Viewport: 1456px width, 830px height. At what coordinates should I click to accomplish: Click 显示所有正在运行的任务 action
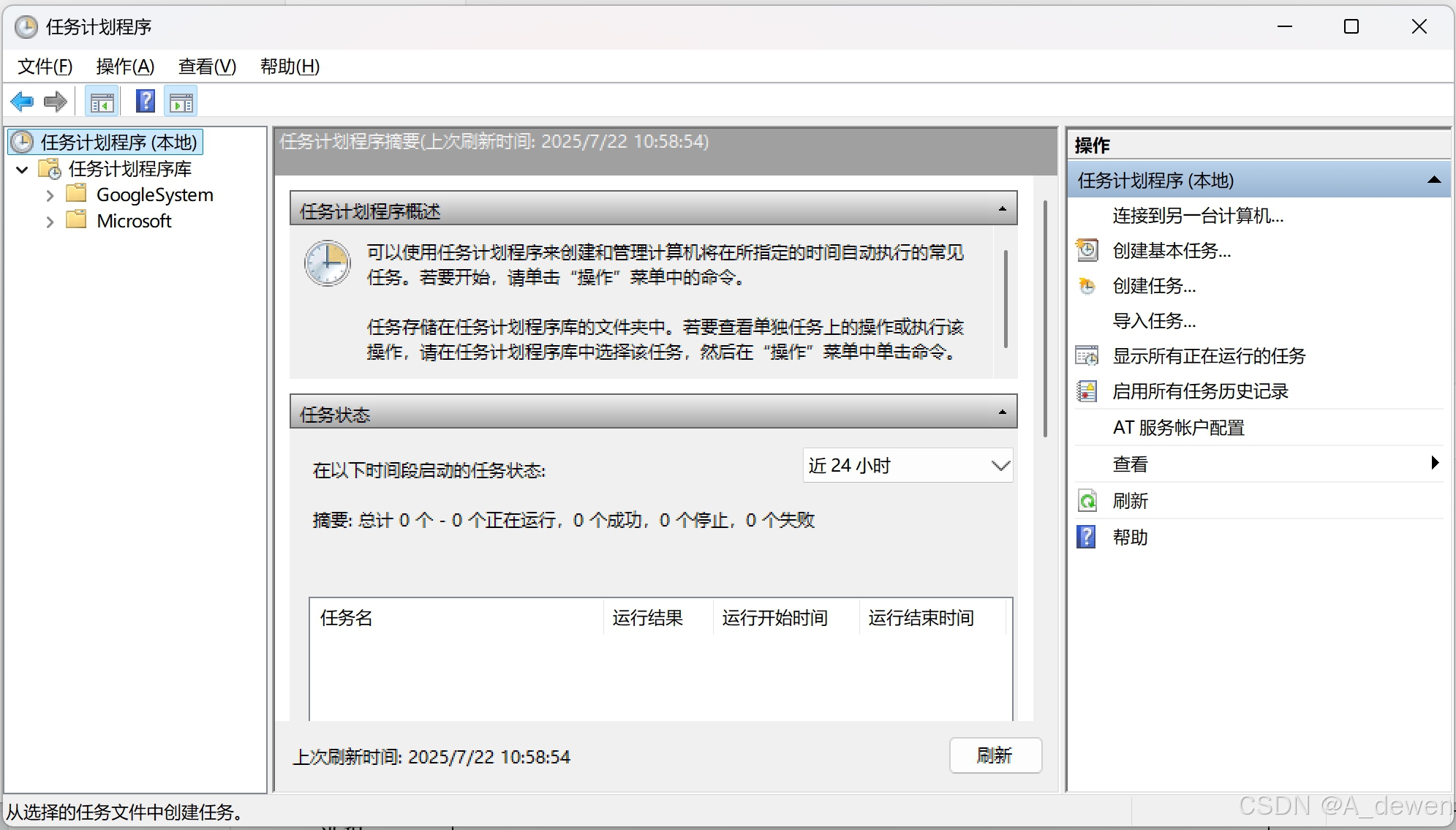(1209, 356)
